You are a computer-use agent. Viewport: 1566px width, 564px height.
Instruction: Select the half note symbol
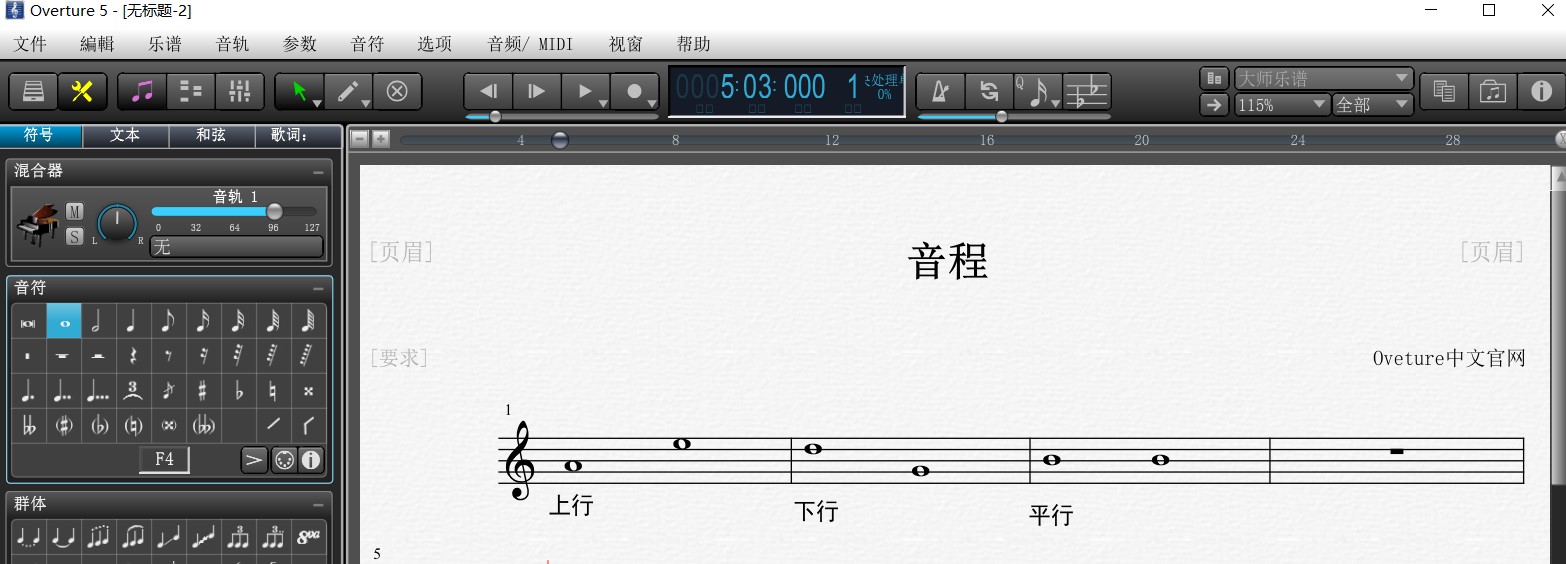(98, 322)
